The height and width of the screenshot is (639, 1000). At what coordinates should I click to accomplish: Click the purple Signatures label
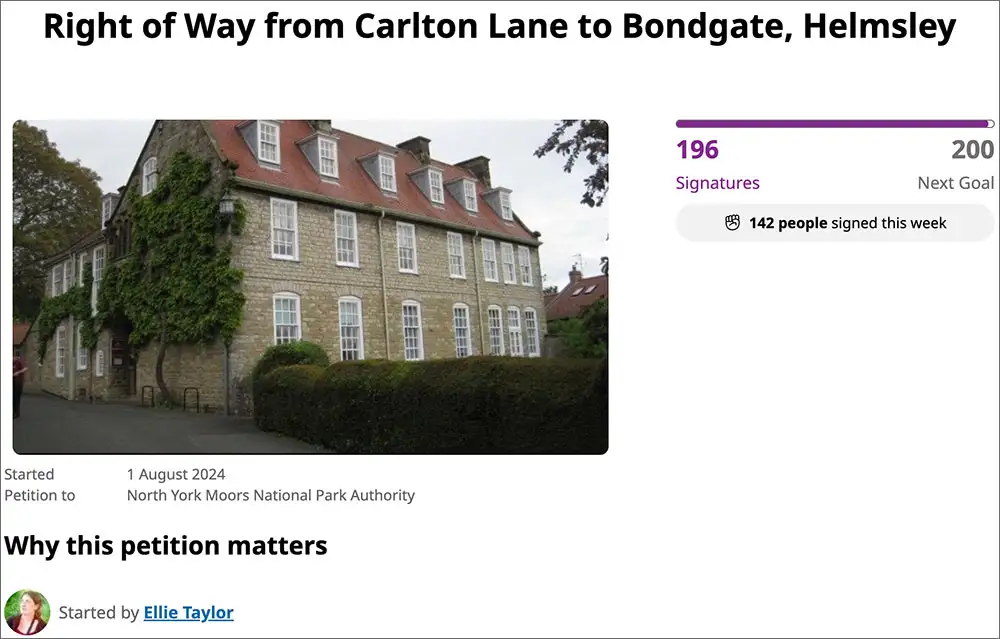[x=717, y=183]
